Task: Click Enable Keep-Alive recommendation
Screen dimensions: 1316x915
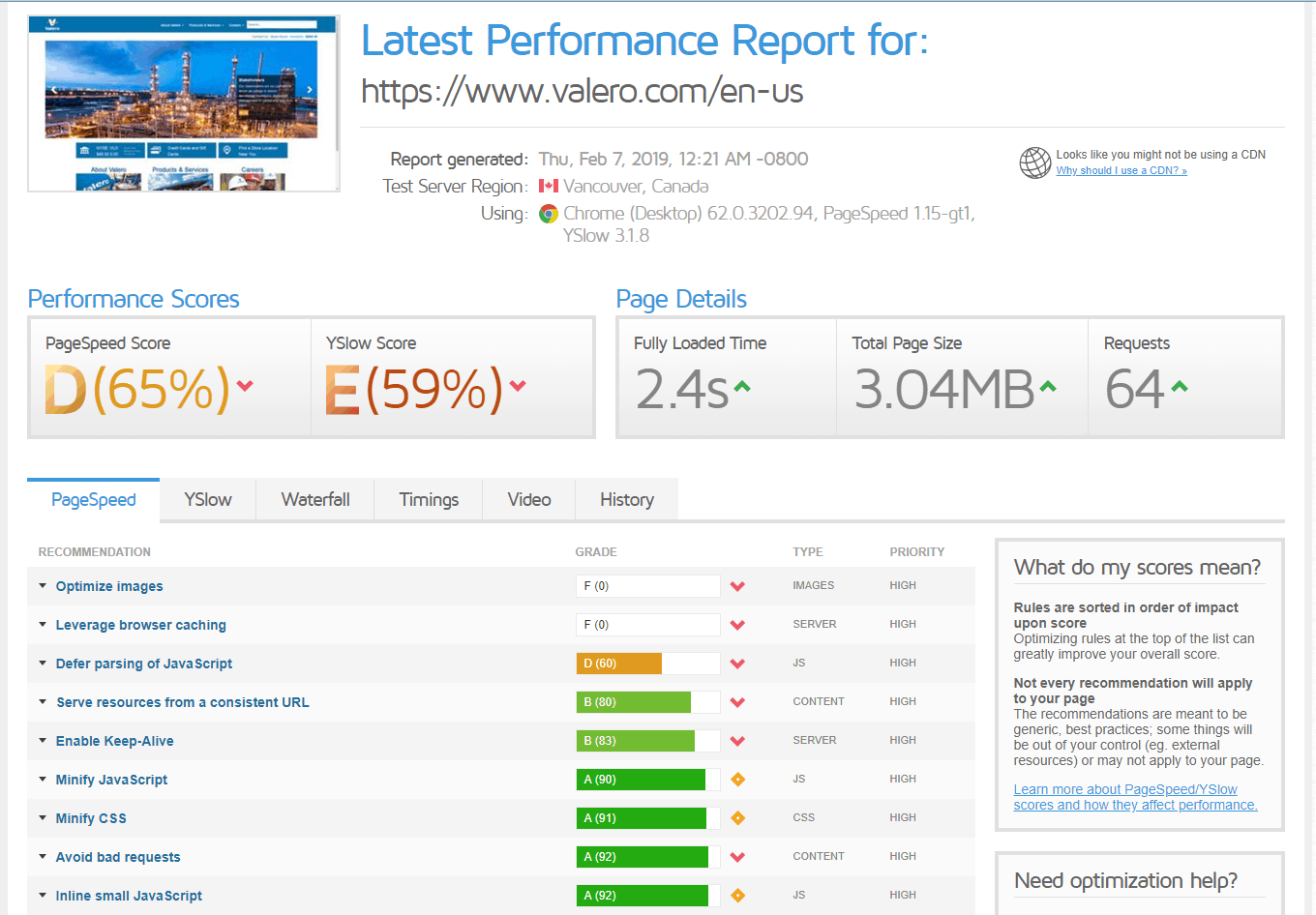Action: (115, 741)
